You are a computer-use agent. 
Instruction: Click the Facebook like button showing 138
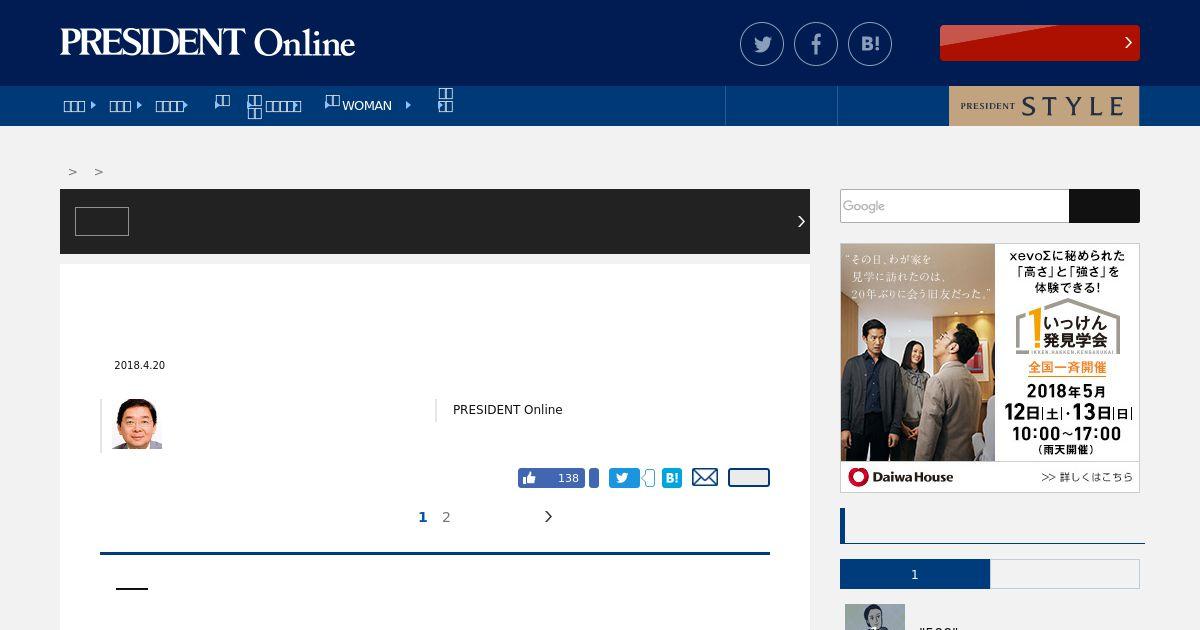click(551, 478)
